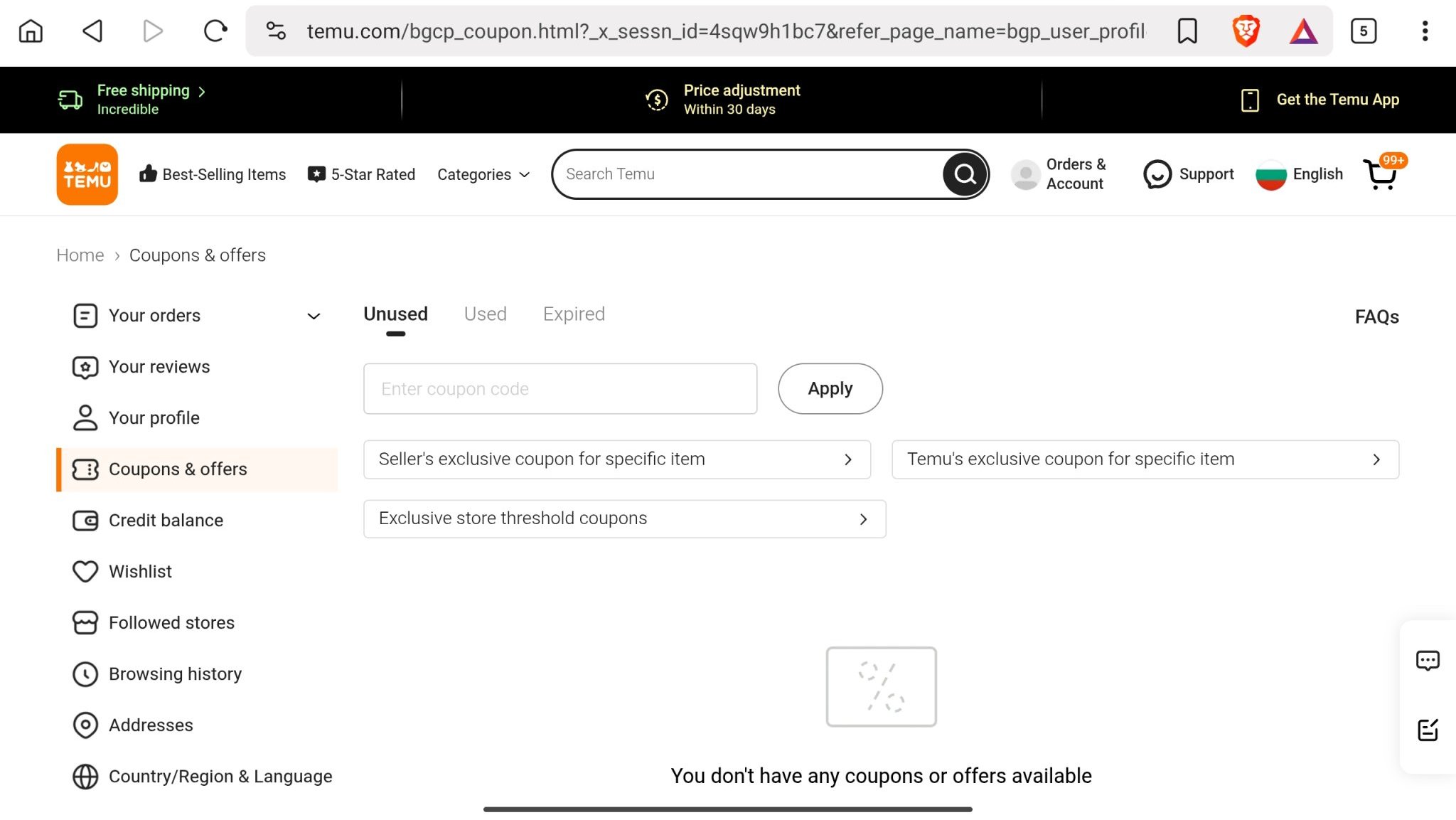Viewport: 1456px width, 820px height.
Task: Click the search magnifier button
Action: click(x=964, y=174)
